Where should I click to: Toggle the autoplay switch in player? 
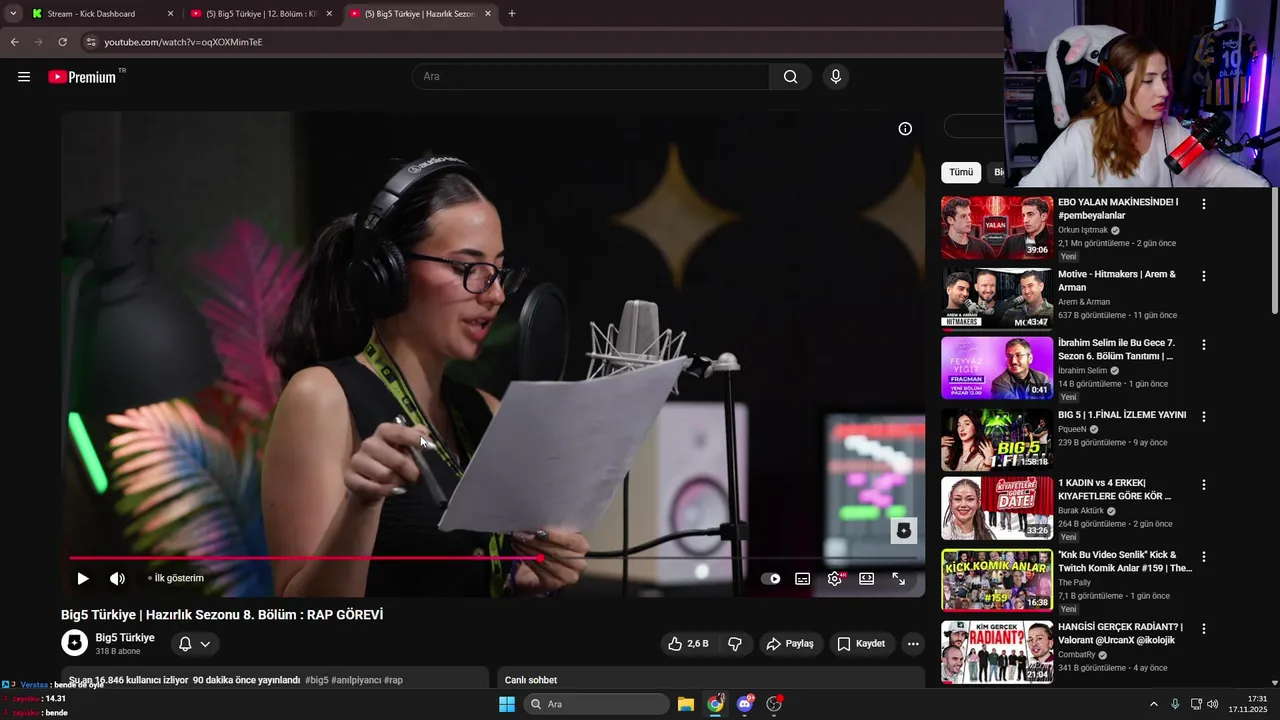[x=771, y=578]
